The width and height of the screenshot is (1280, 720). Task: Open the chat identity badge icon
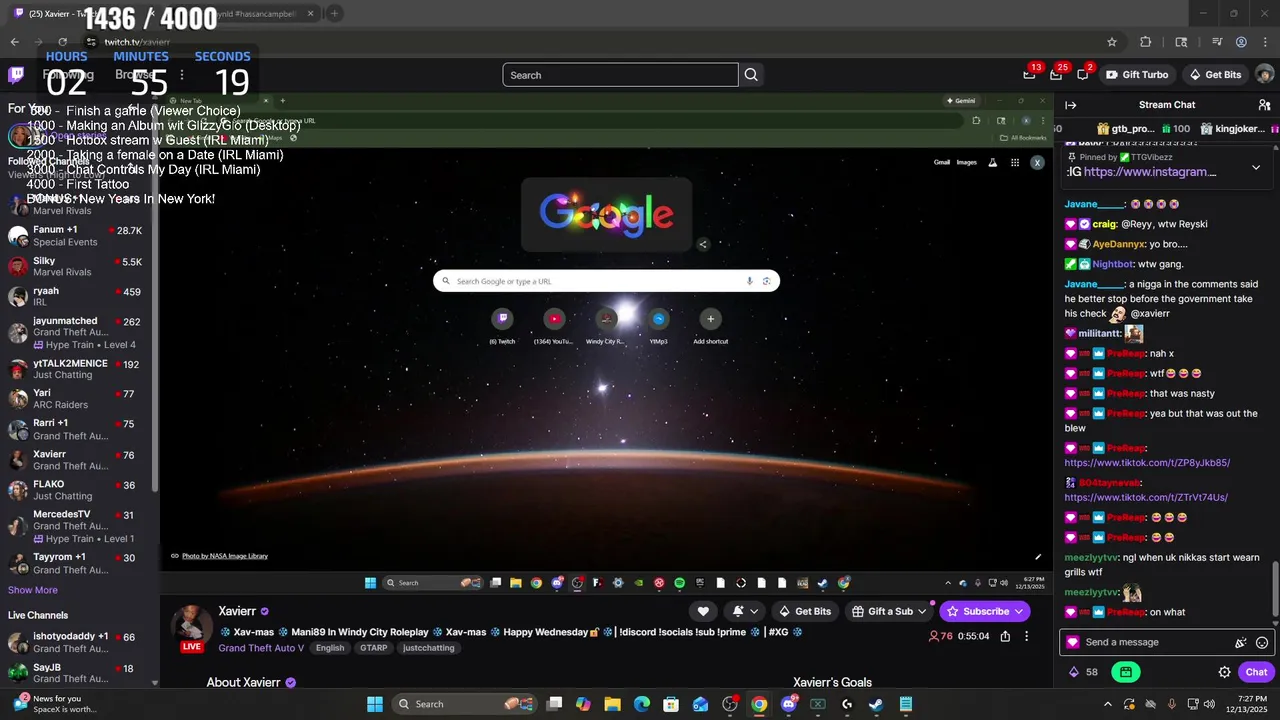pos(1073,643)
